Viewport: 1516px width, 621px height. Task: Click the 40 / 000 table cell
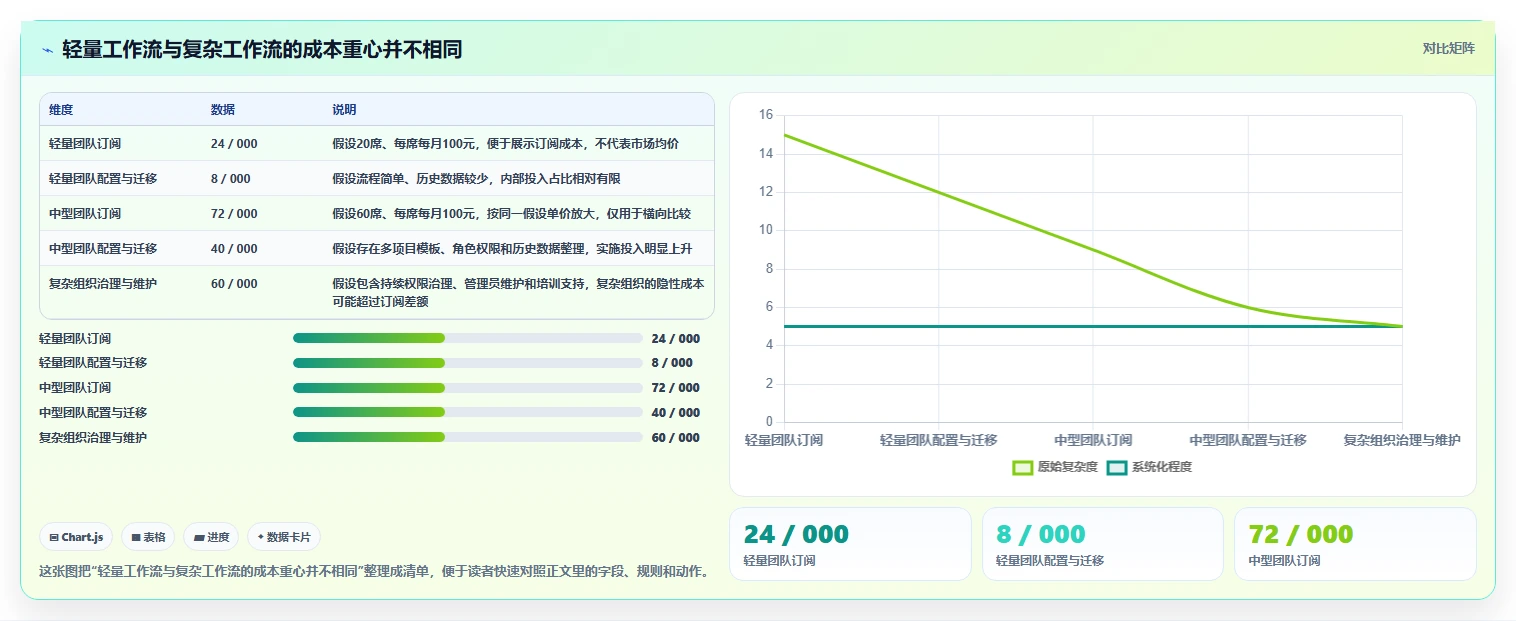pos(234,249)
